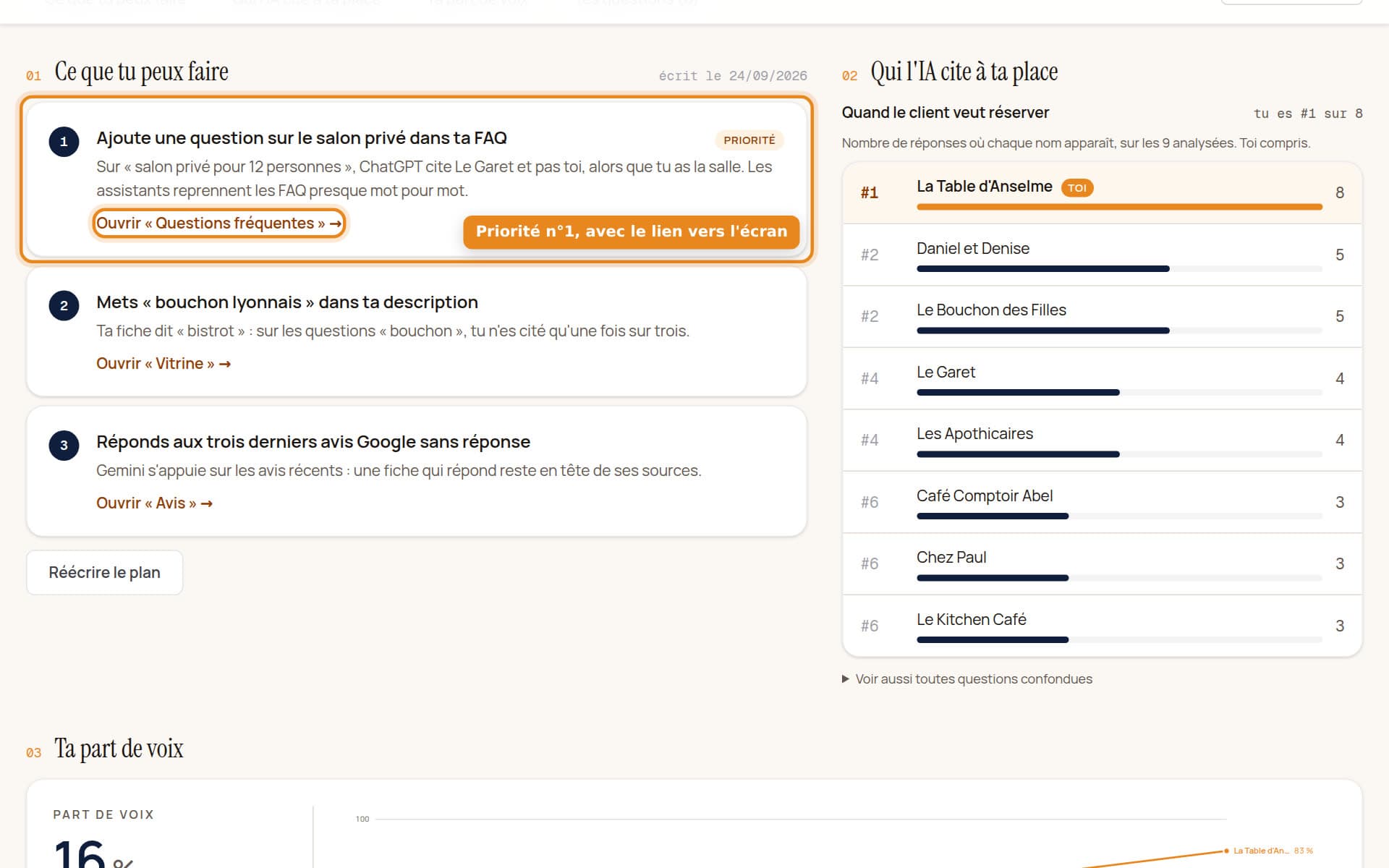
Task: Click the 100 axis label on the chart
Action: click(x=362, y=819)
